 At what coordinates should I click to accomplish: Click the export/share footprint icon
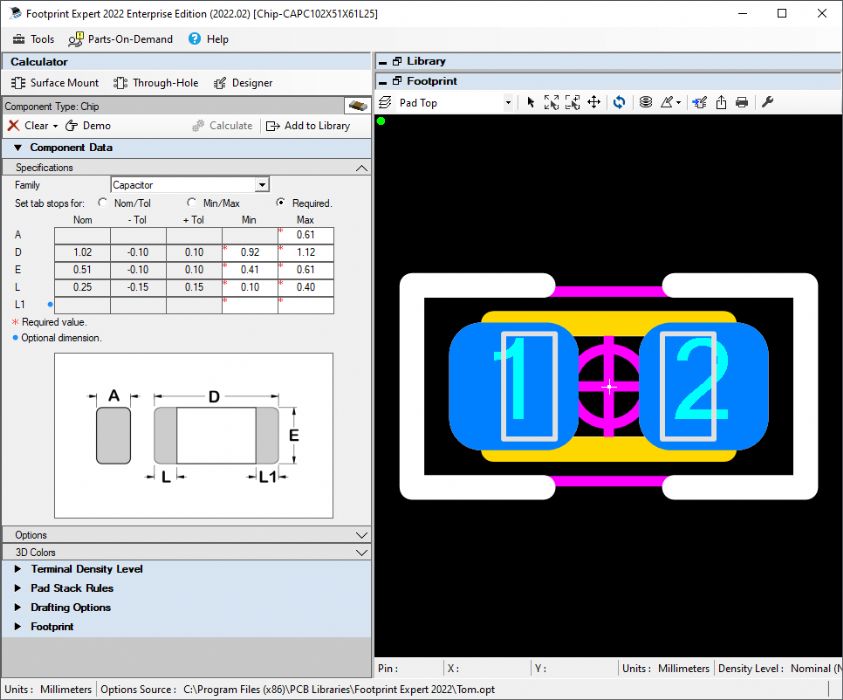pyautogui.click(x=720, y=102)
